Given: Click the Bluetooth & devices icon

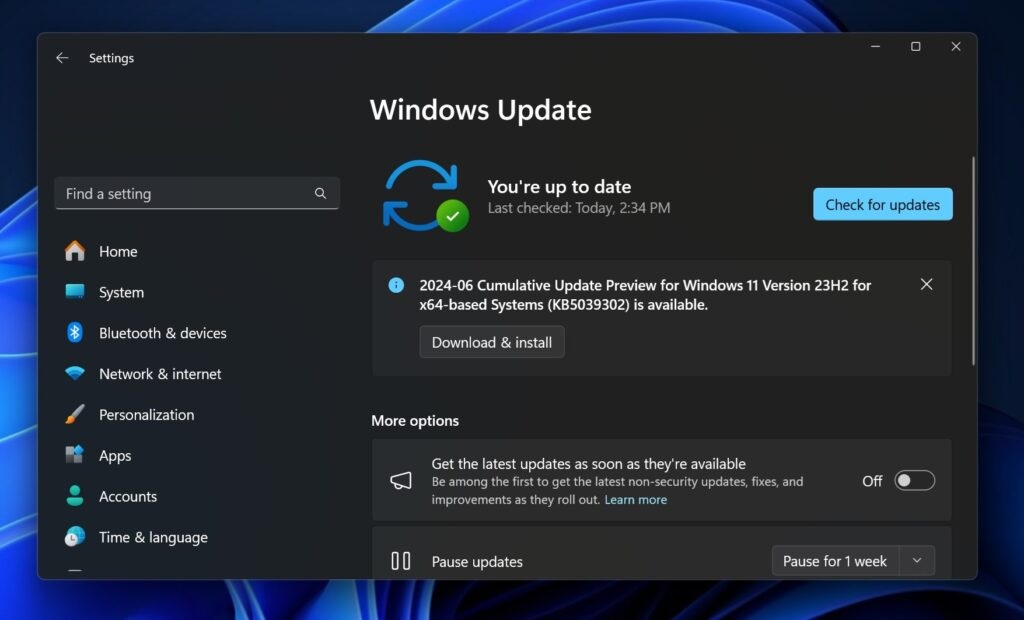Looking at the screenshot, I should pyautogui.click(x=75, y=333).
